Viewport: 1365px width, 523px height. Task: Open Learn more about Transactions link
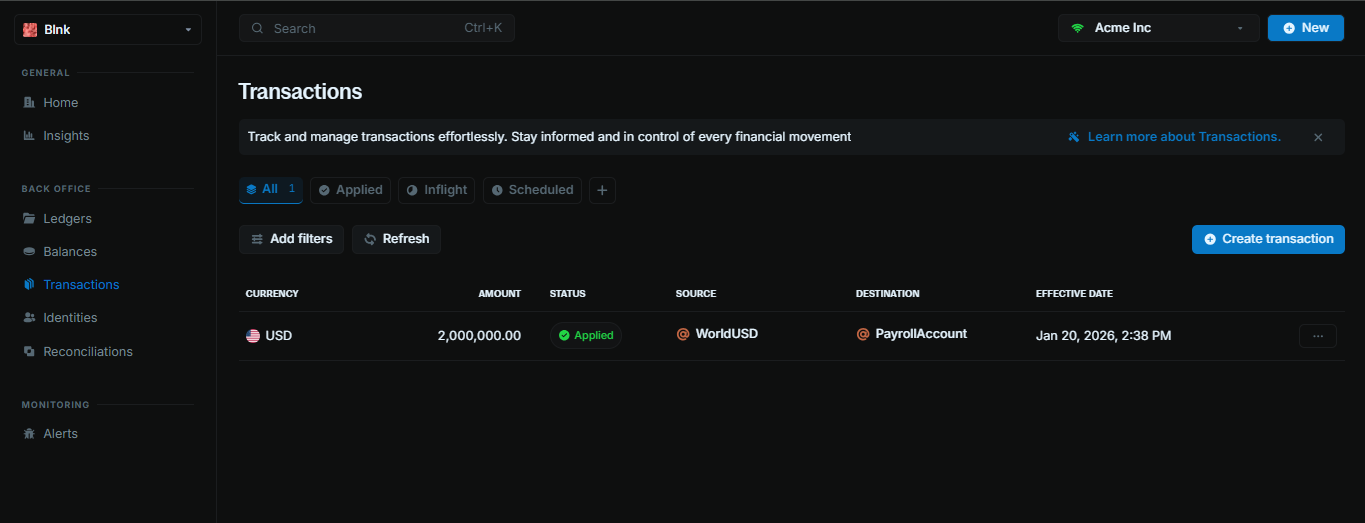click(1184, 137)
